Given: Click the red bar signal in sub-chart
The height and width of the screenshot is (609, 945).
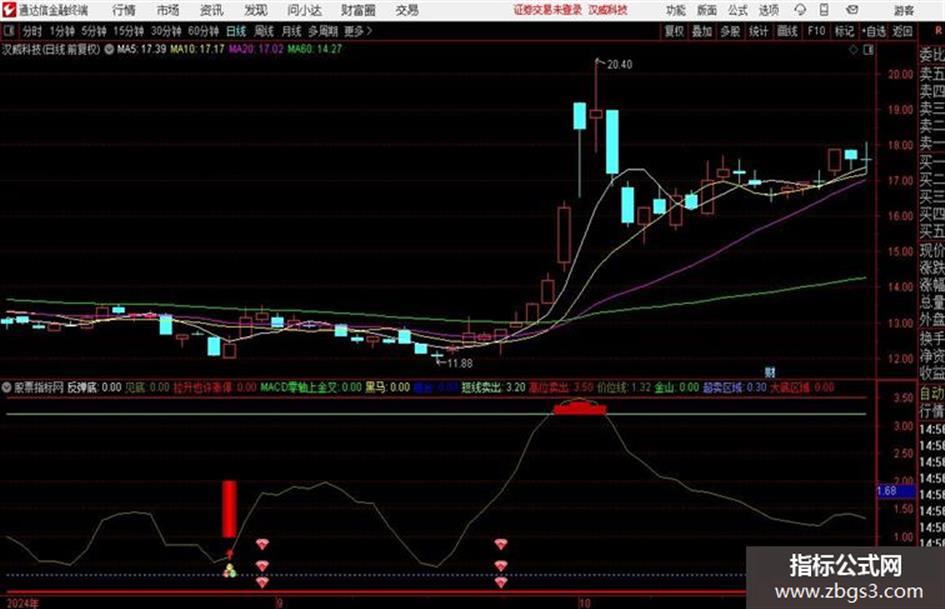Looking at the screenshot, I should [229, 509].
